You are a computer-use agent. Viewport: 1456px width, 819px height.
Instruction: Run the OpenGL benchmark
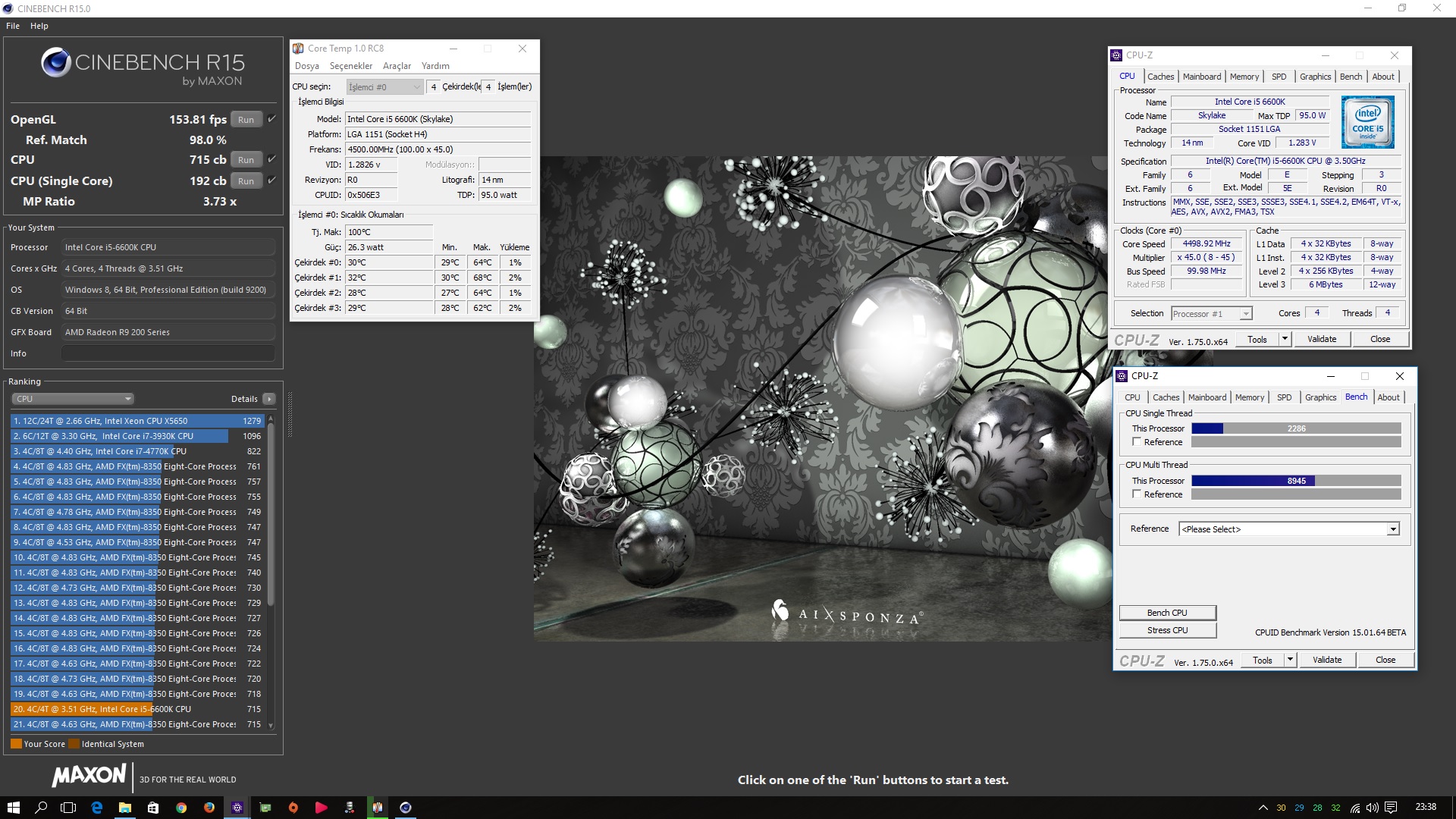[246, 119]
